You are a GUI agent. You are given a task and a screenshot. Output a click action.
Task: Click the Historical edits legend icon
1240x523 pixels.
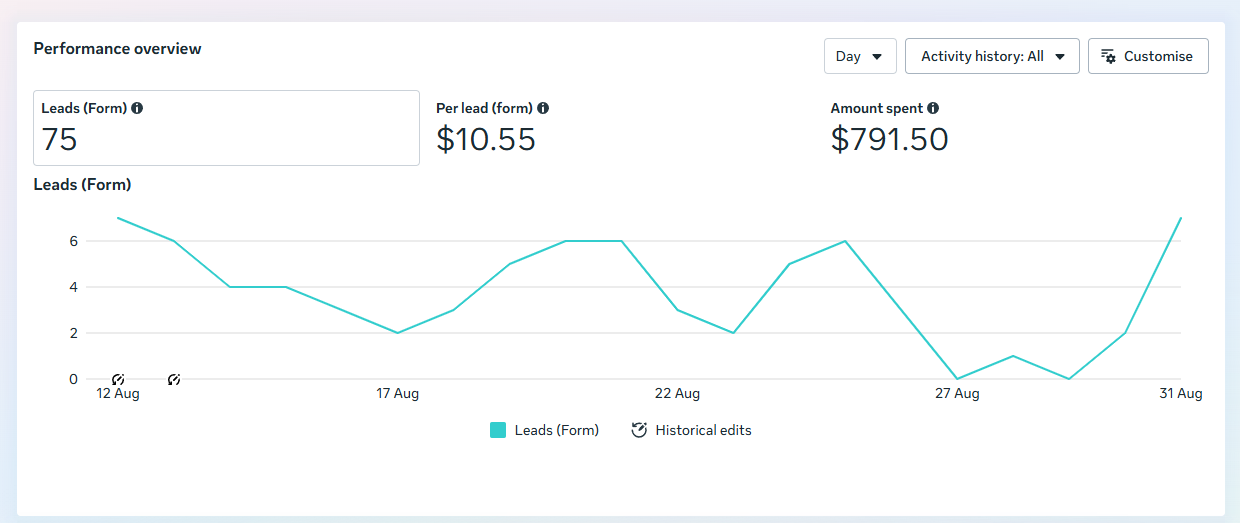click(639, 430)
